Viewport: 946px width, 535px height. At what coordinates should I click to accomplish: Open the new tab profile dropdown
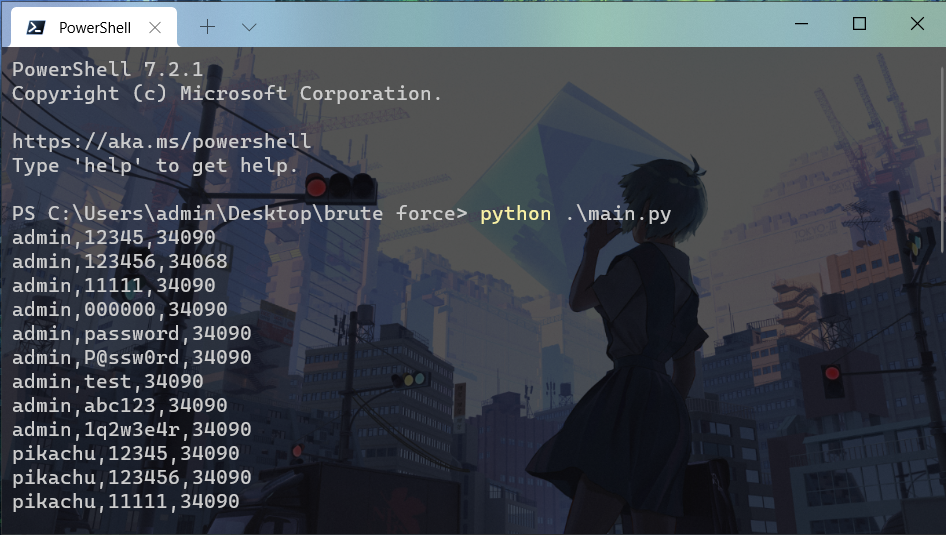click(249, 27)
